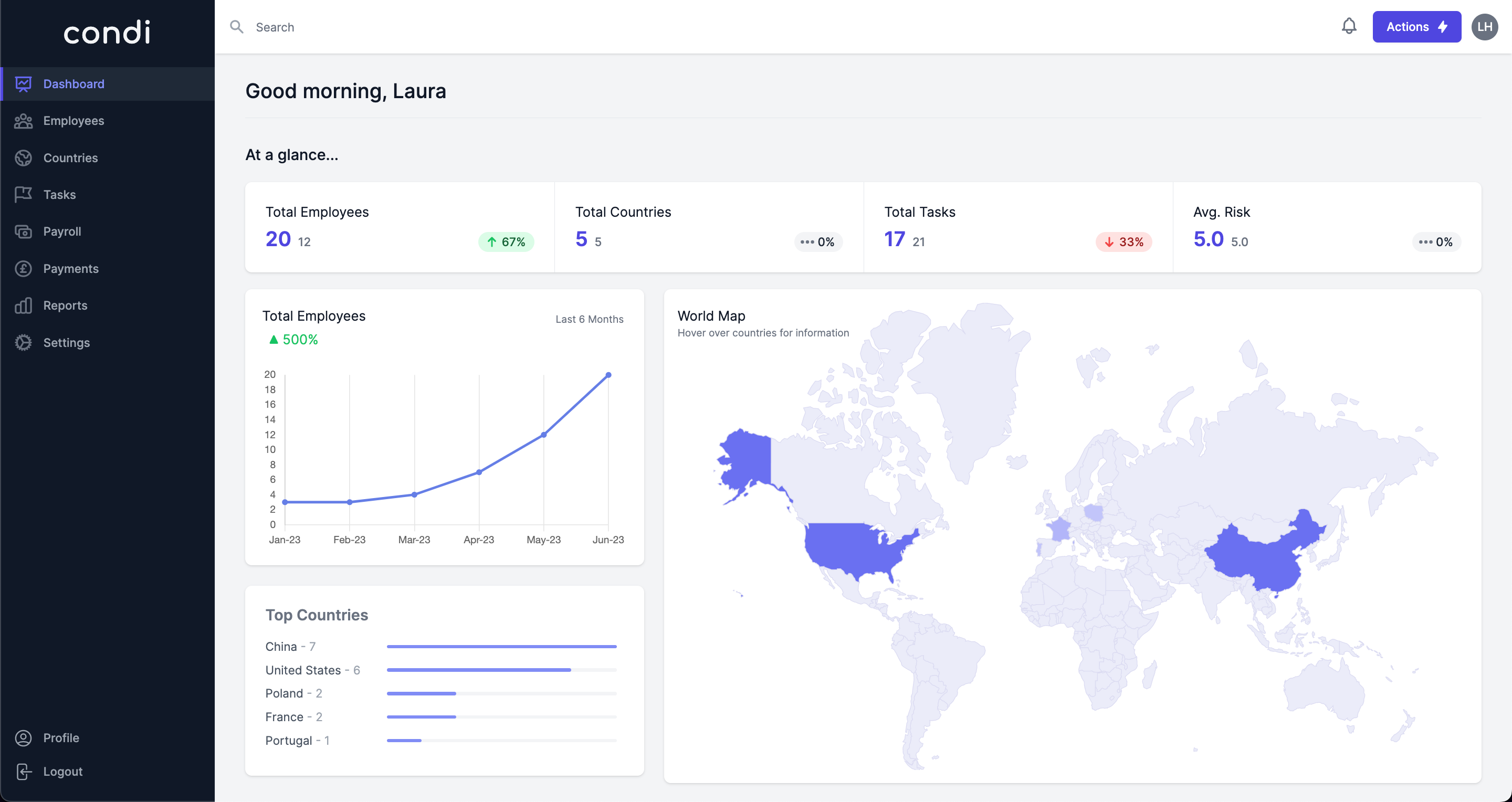Click the Employees people icon in sidebar
This screenshot has width=1512, height=802.
click(x=24, y=121)
